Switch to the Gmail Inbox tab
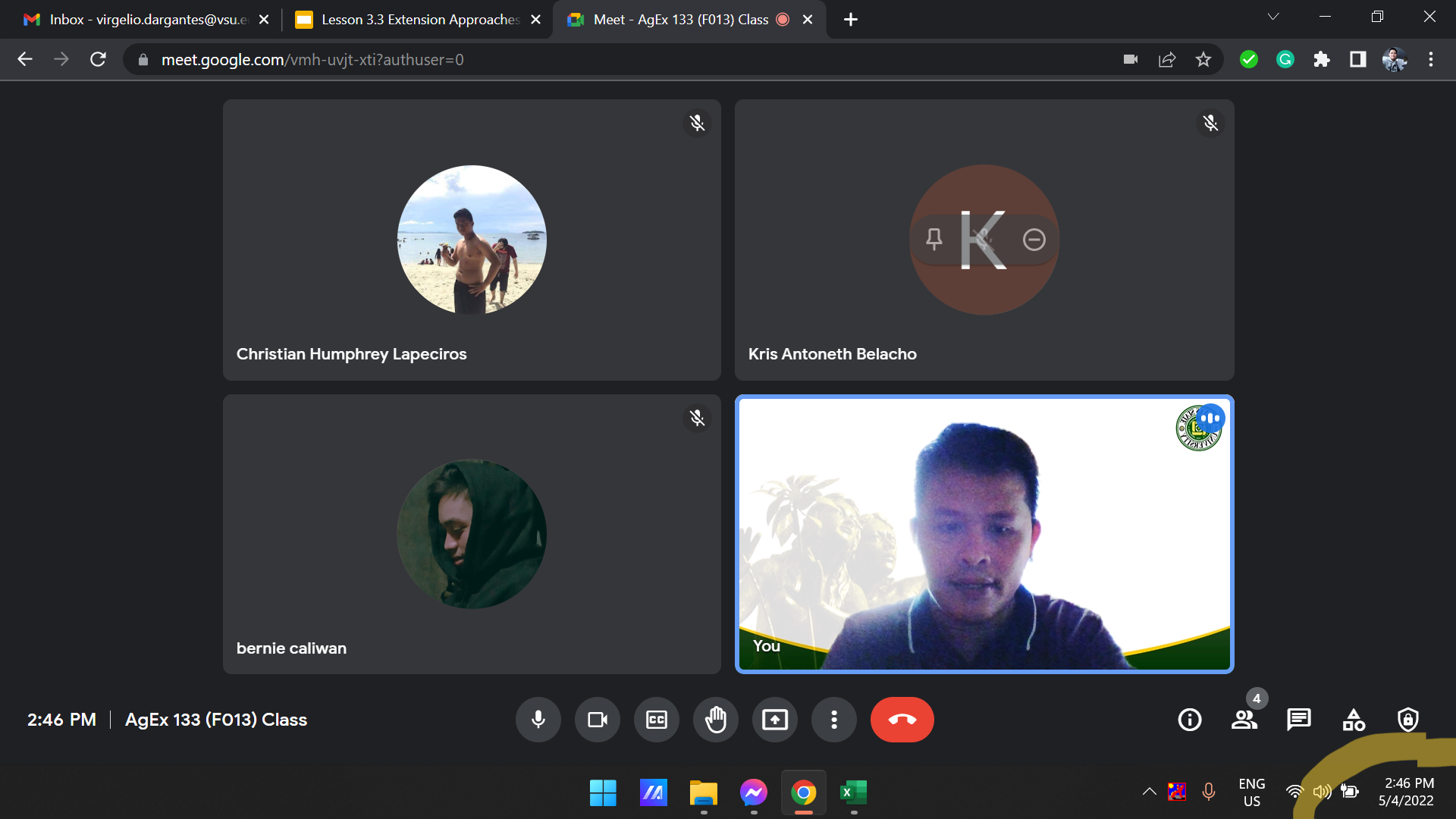The image size is (1456, 819). tap(144, 20)
